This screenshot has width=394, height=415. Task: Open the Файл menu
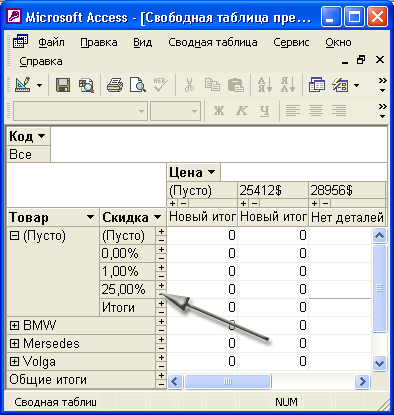(x=51, y=43)
